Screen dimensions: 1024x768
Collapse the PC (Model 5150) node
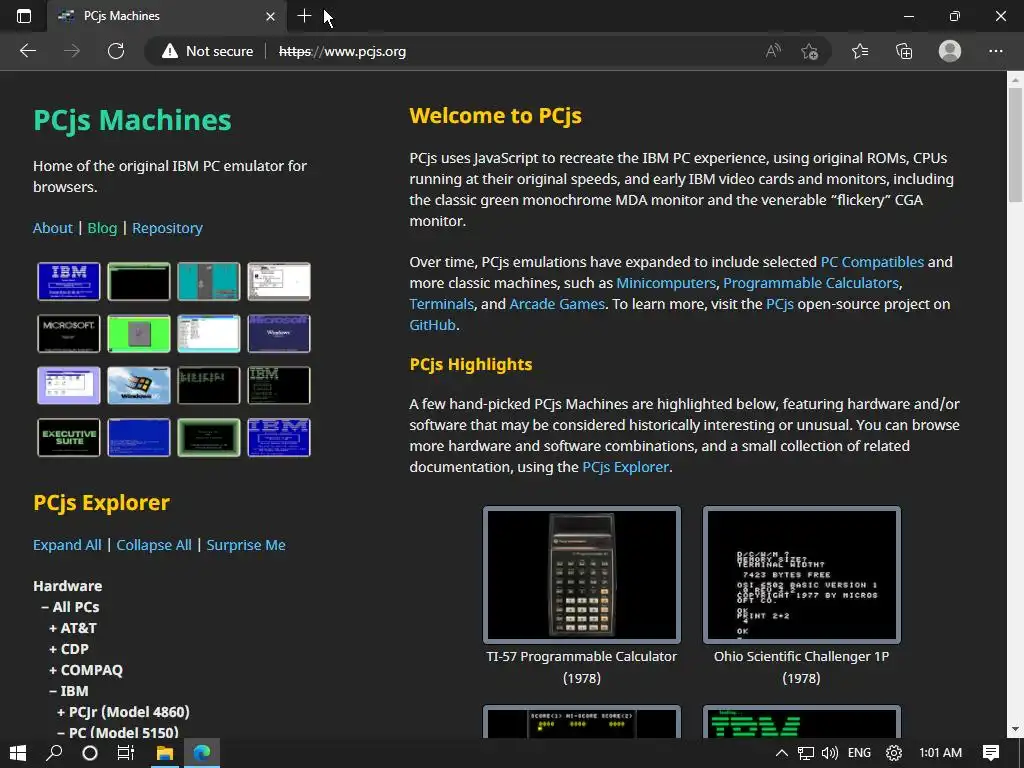click(x=118, y=732)
